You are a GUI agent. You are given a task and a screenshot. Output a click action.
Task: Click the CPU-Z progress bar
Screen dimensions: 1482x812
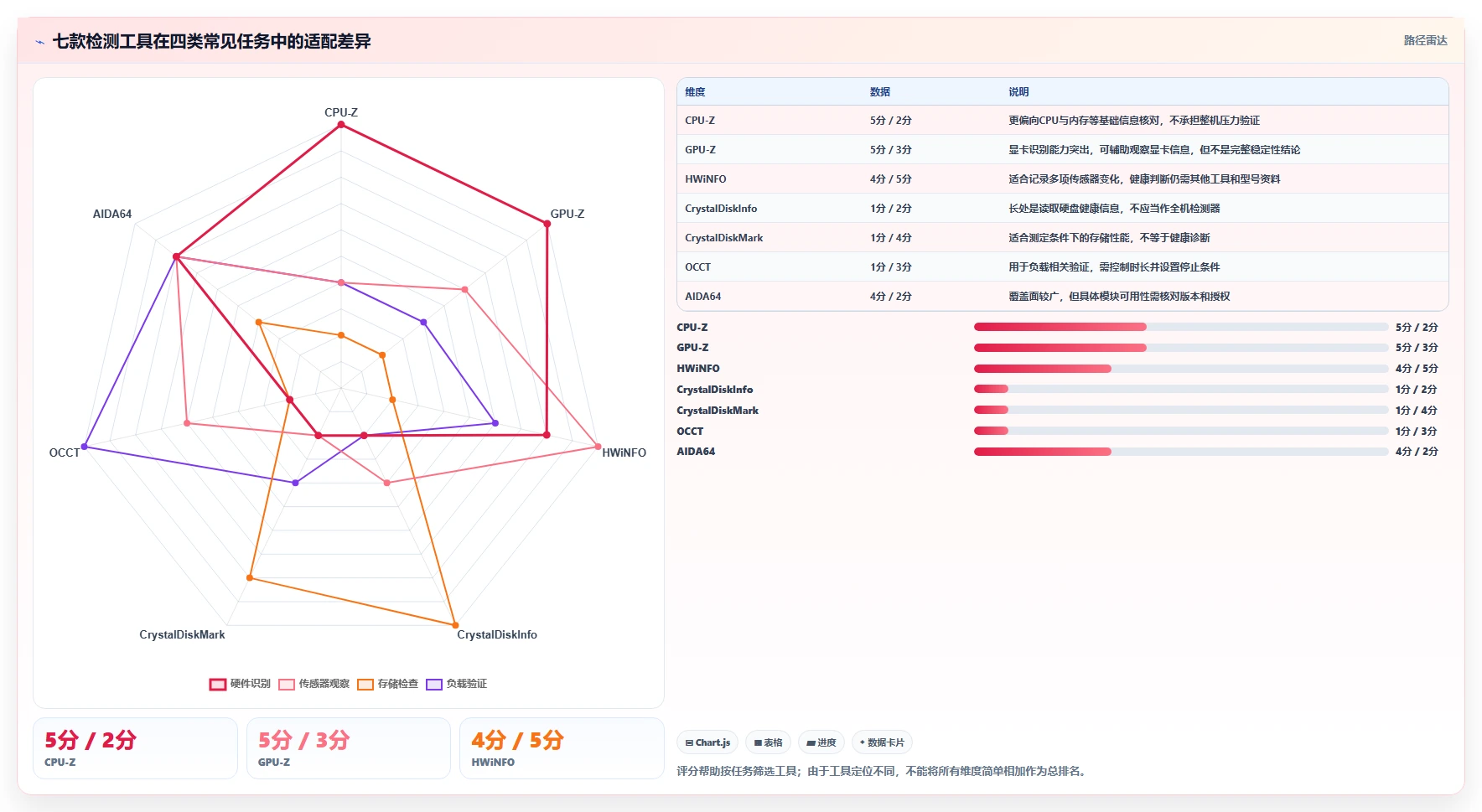point(1181,327)
